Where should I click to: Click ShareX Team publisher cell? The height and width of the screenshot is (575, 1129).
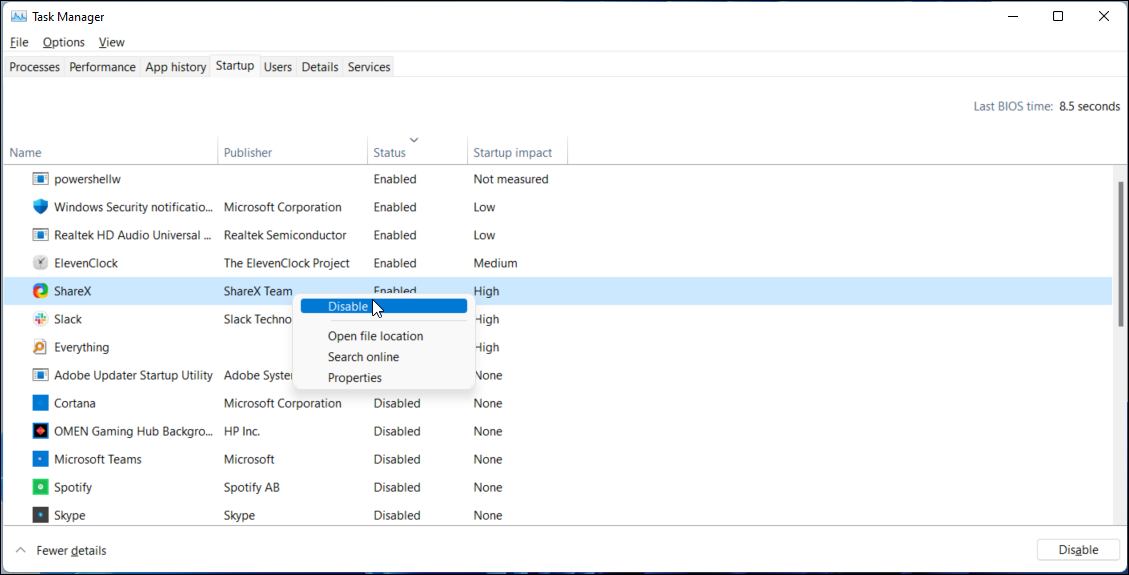point(258,291)
